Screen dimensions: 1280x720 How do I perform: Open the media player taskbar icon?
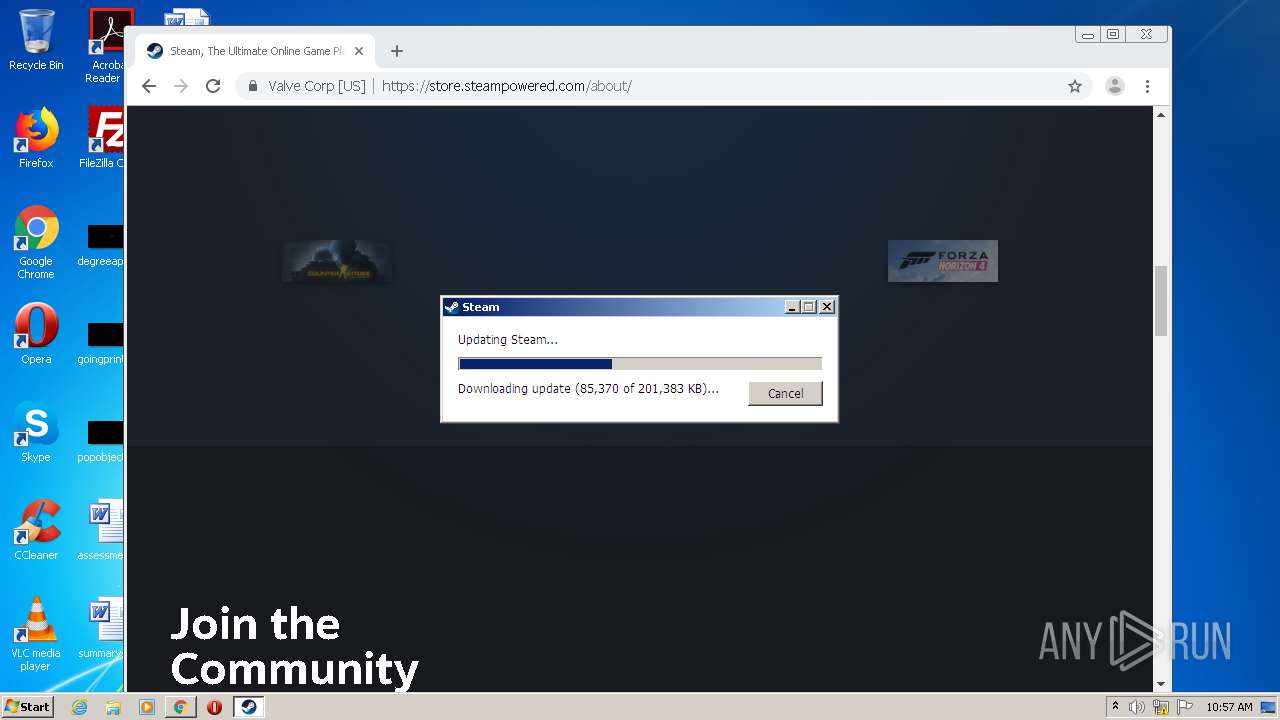pyautogui.click(x=147, y=707)
